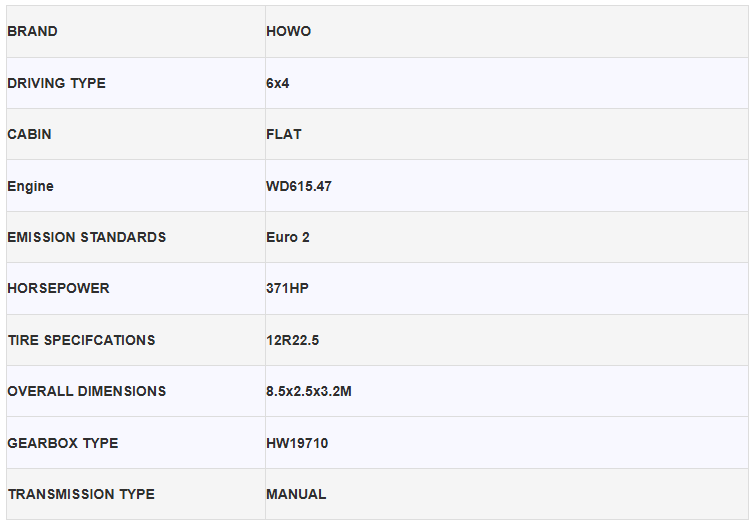Select the 371HP horsepower value

click(288, 288)
